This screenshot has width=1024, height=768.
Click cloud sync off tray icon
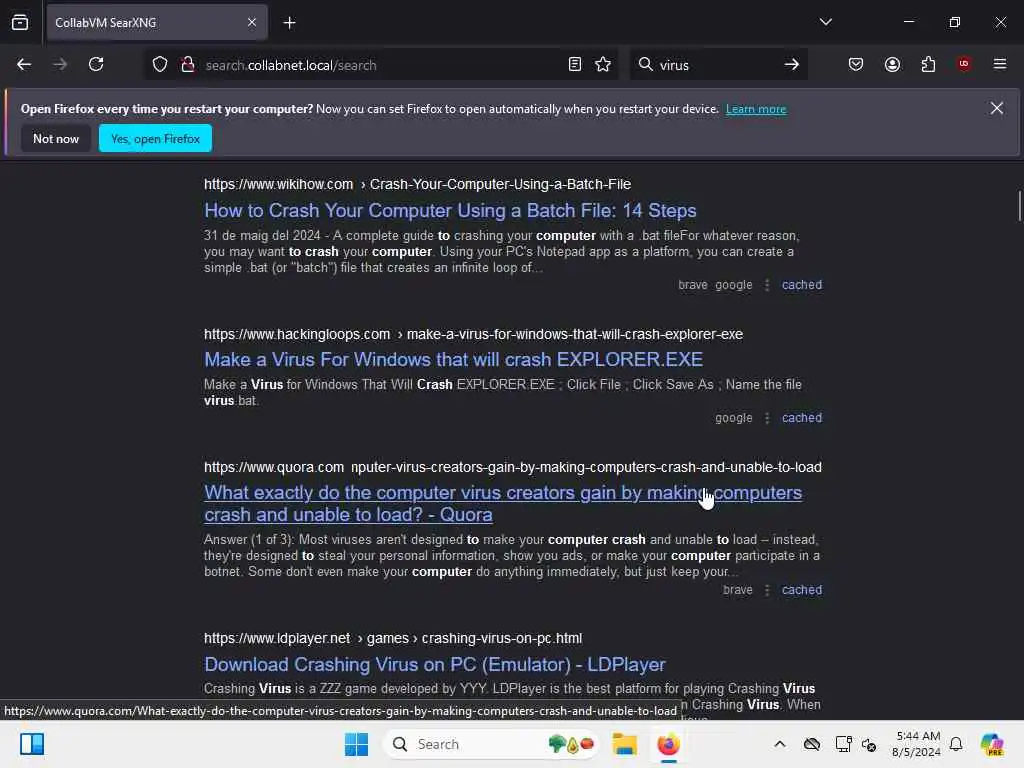pos(812,744)
